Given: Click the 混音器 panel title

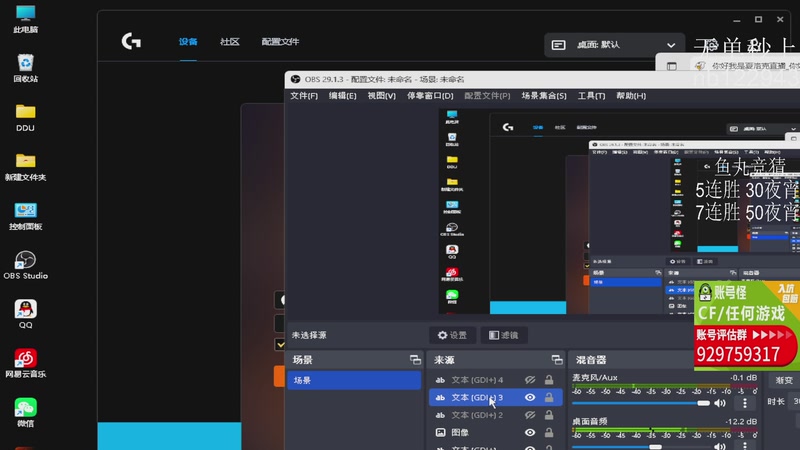Looking at the screenshot, I should (591, 360).
